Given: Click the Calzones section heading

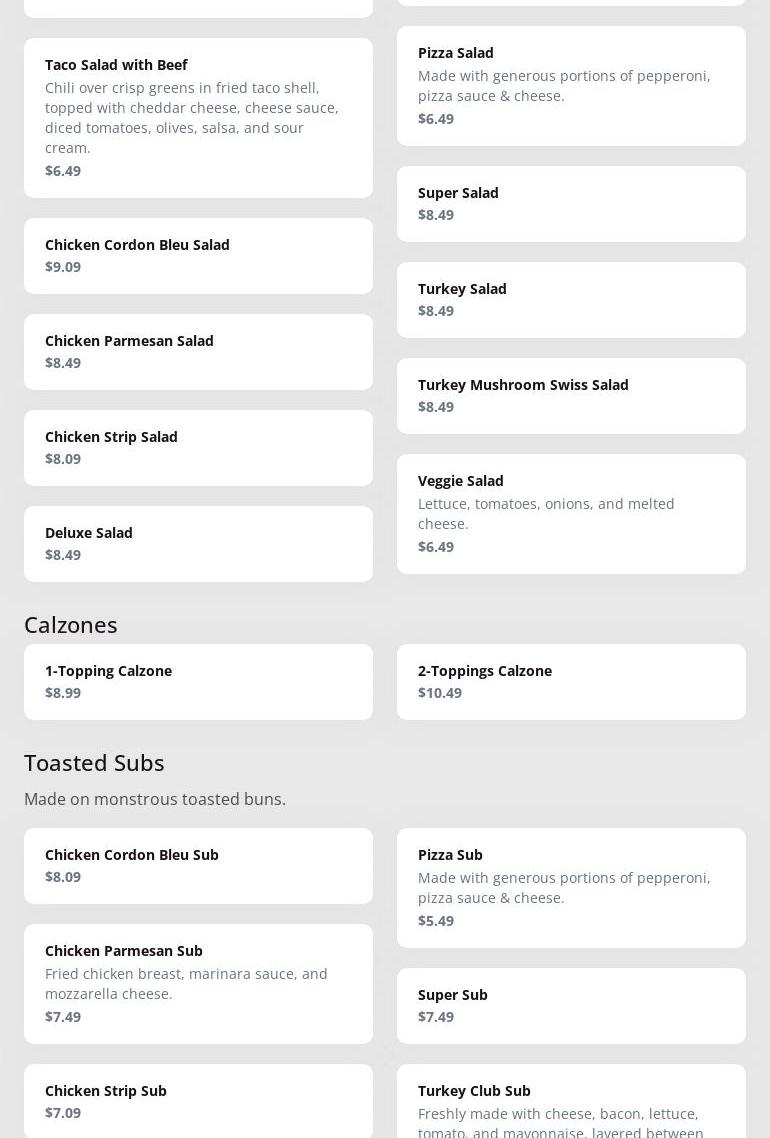Looking at the screenshot, I should tap(71, 624).
